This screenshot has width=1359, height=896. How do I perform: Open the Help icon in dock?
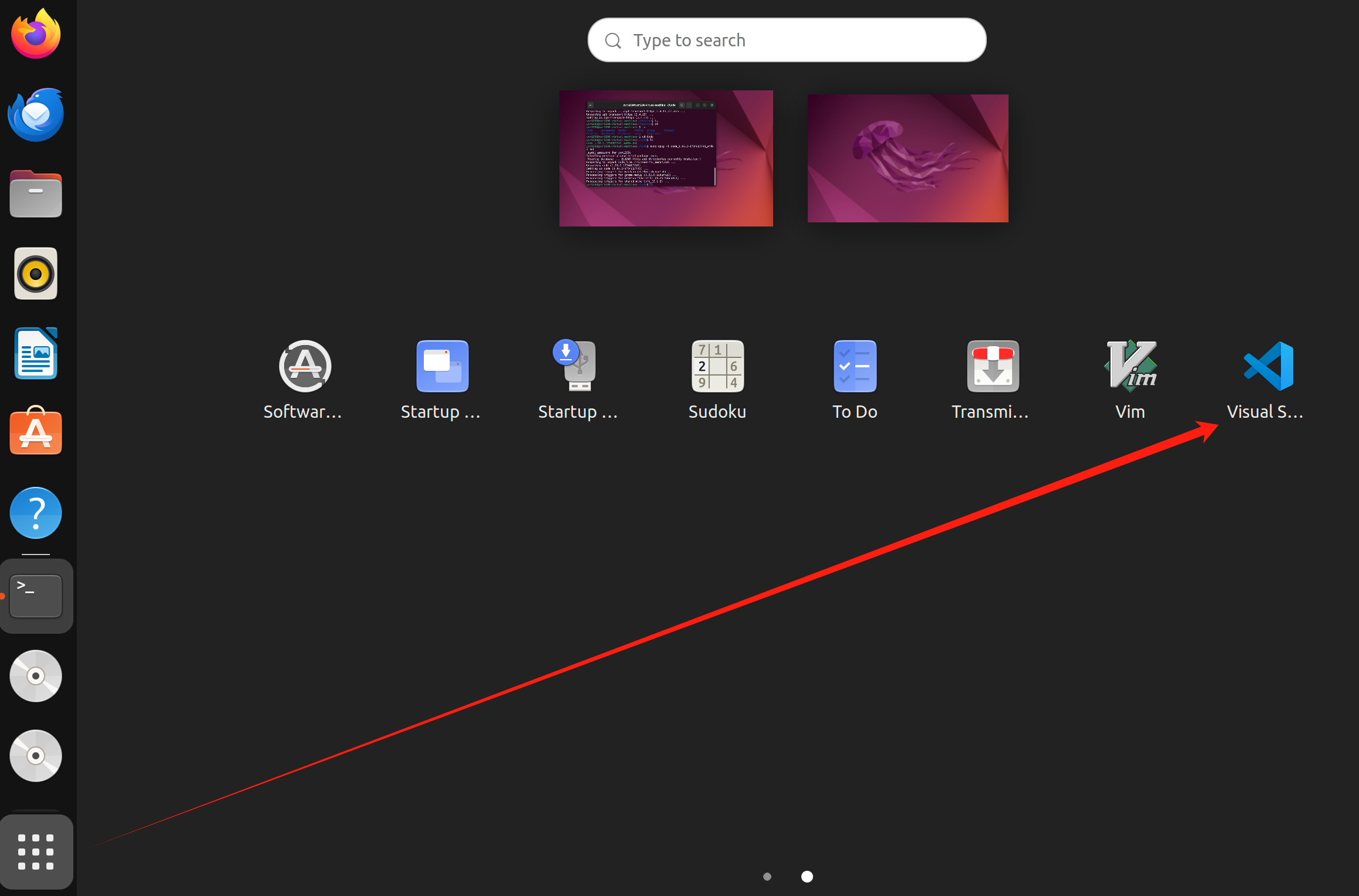pos(36,513)
